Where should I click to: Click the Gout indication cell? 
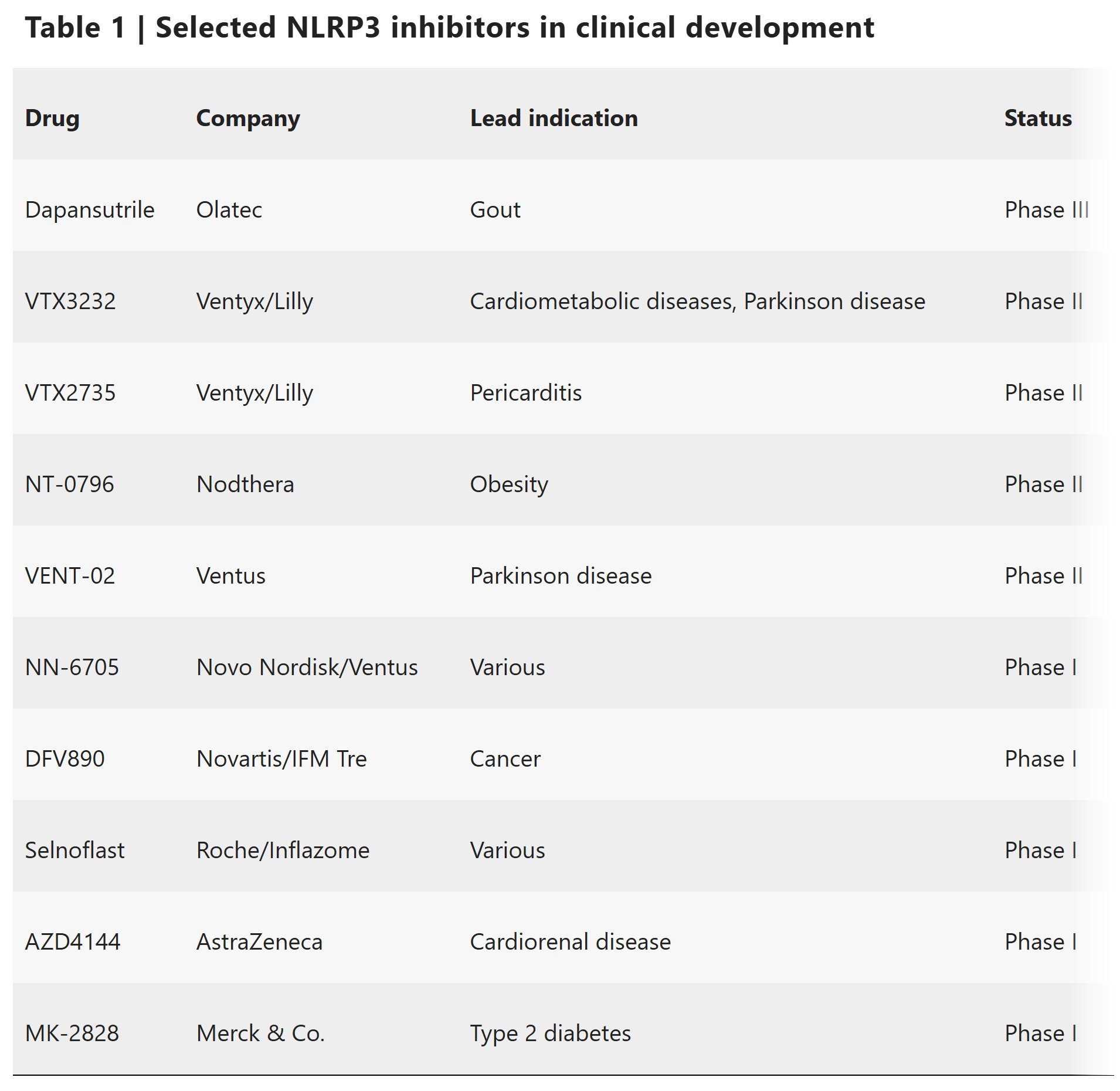click(495, 210)
